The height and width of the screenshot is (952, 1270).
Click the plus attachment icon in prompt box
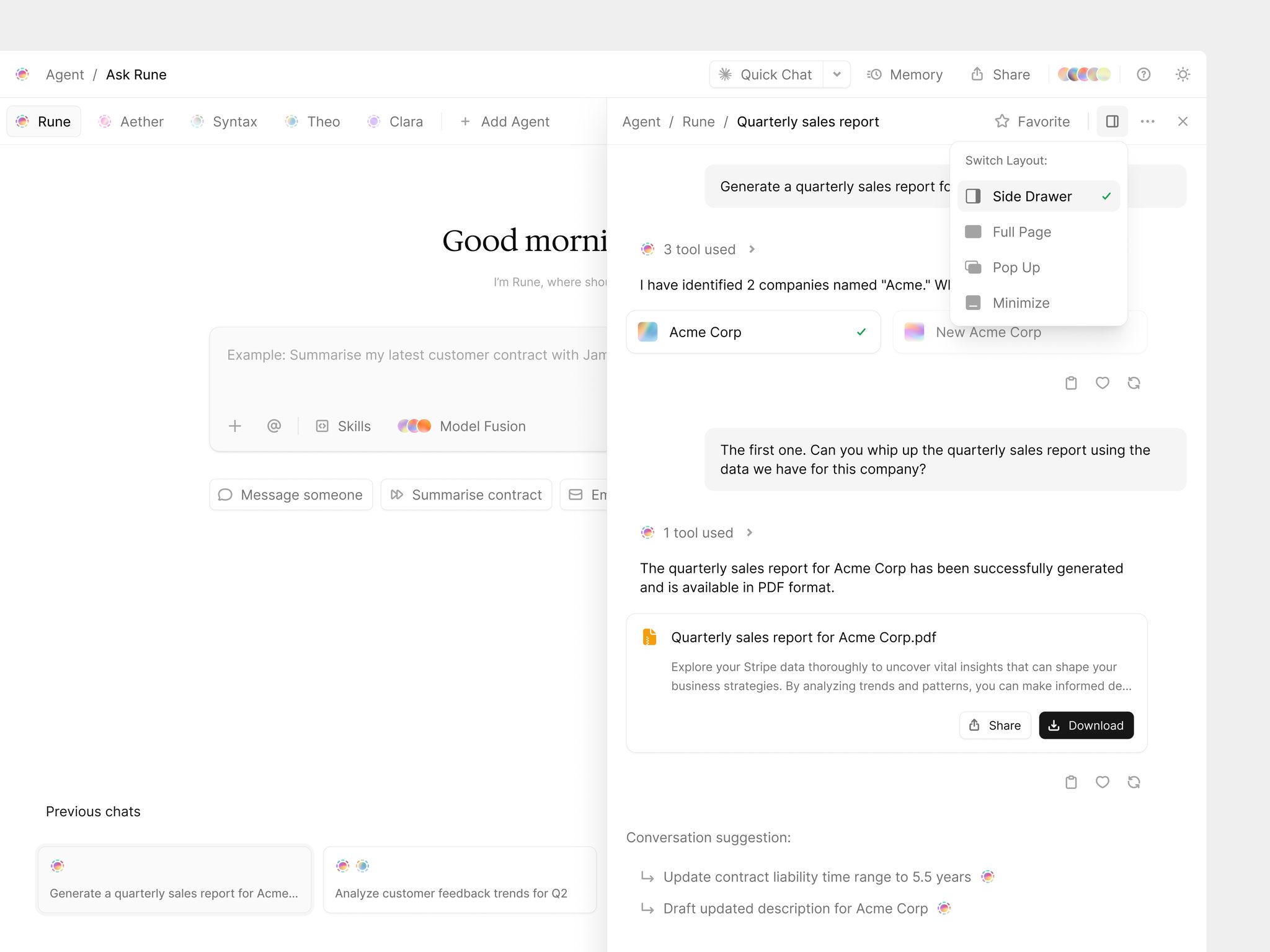234,426
